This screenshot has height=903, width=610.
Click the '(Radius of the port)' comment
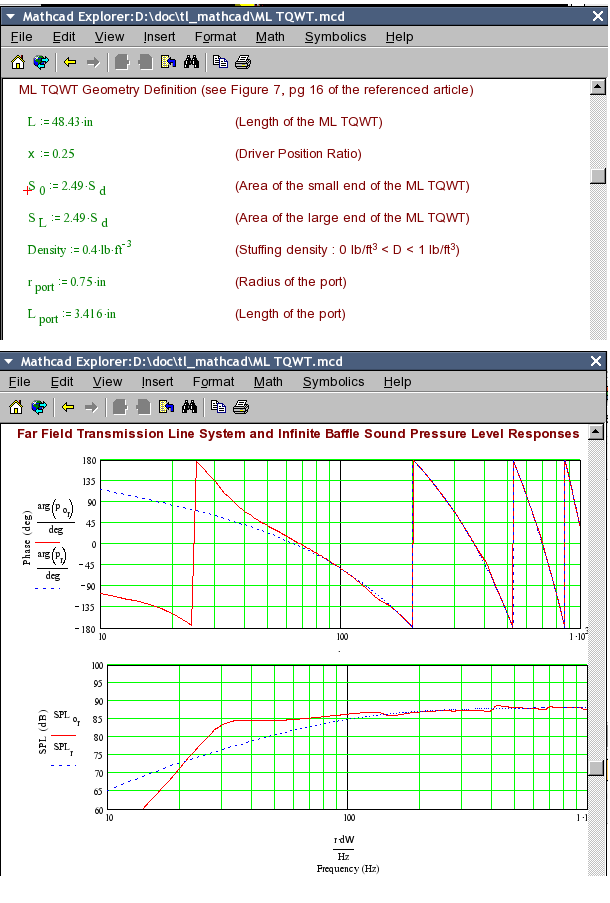point(291,282)
